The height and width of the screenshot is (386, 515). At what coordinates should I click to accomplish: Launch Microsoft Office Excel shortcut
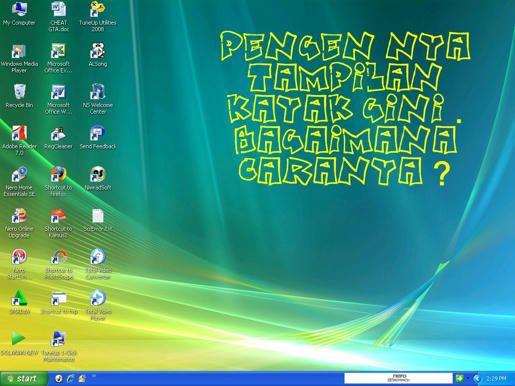[x=58, y=58]
